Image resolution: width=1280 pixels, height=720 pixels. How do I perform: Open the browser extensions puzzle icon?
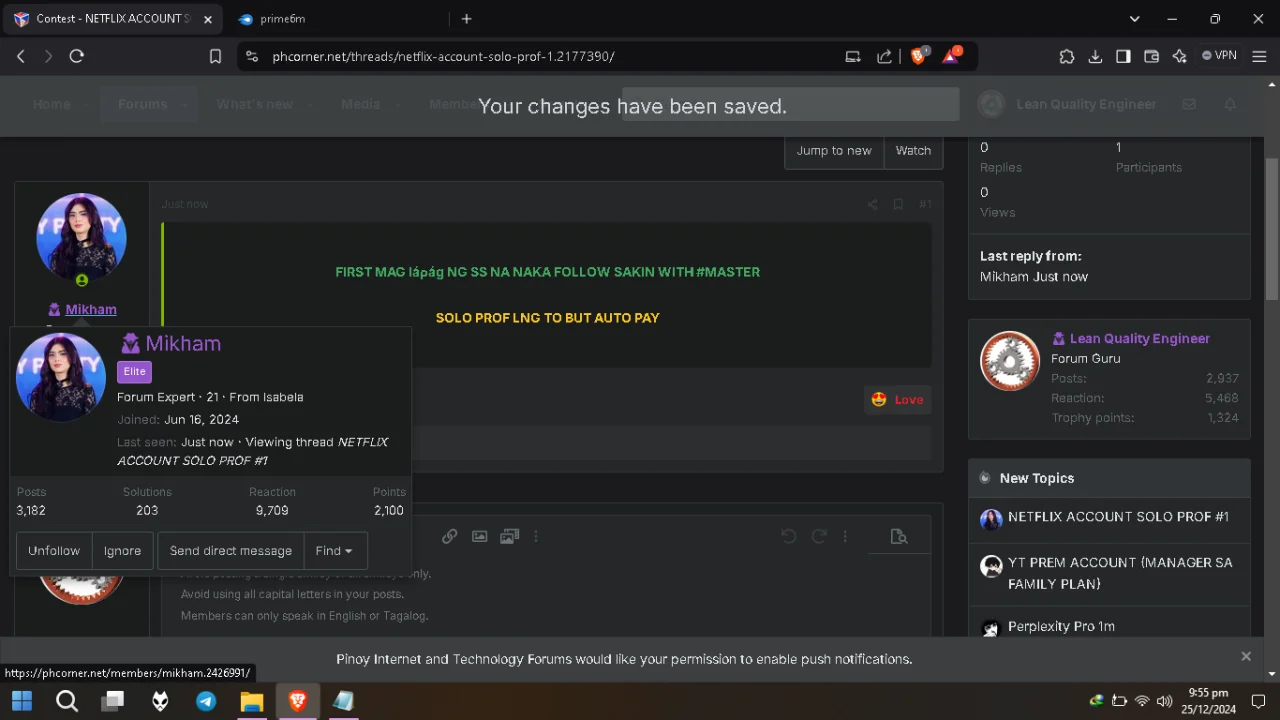click(x=1067, y=57)
